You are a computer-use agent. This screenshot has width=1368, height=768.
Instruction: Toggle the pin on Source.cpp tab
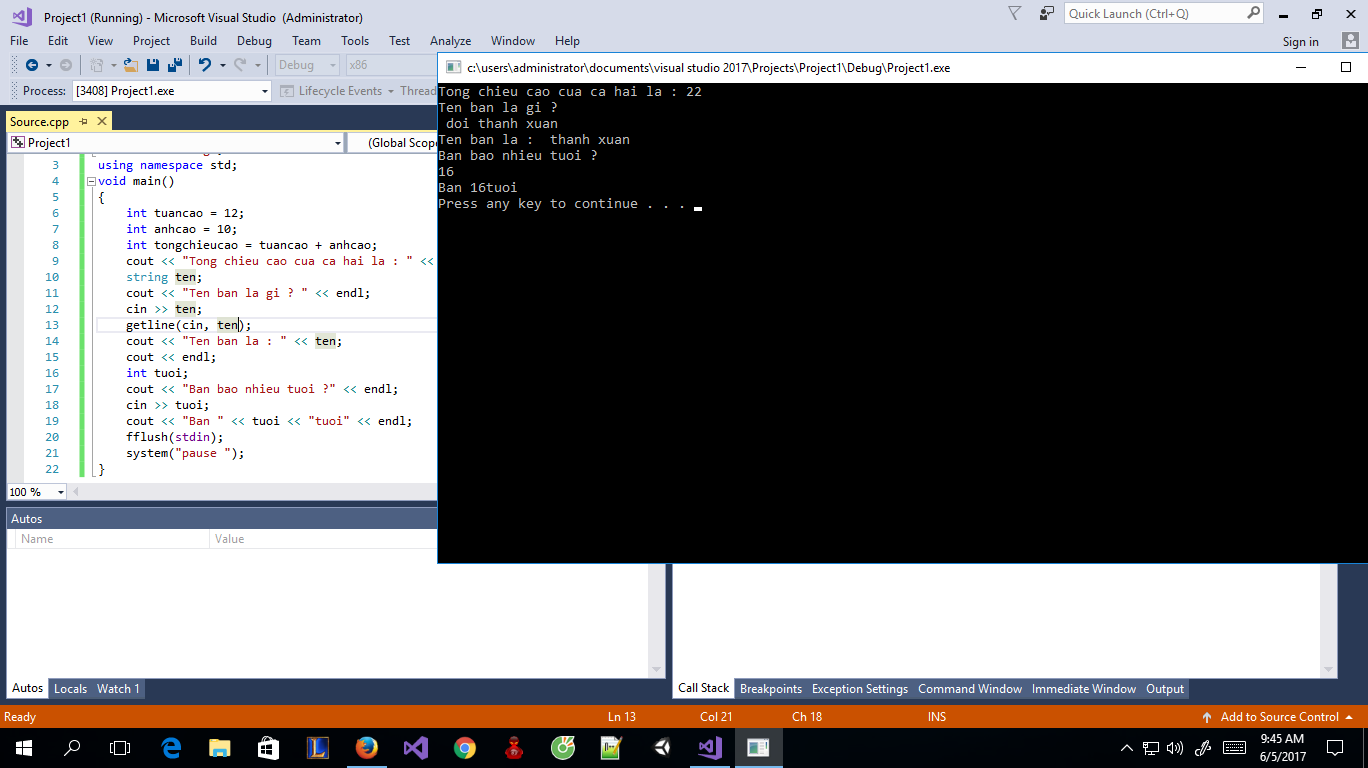pos(84,122)
